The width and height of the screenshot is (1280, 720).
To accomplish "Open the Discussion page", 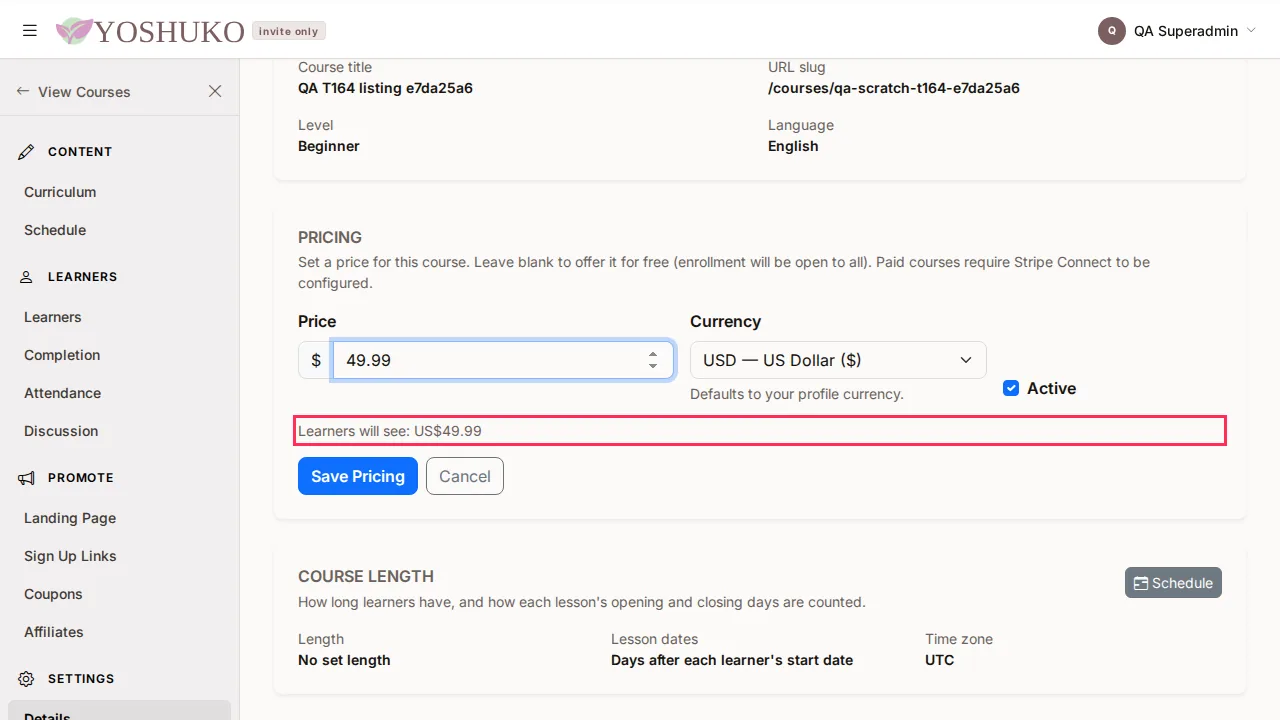I will tap(61, 431).
